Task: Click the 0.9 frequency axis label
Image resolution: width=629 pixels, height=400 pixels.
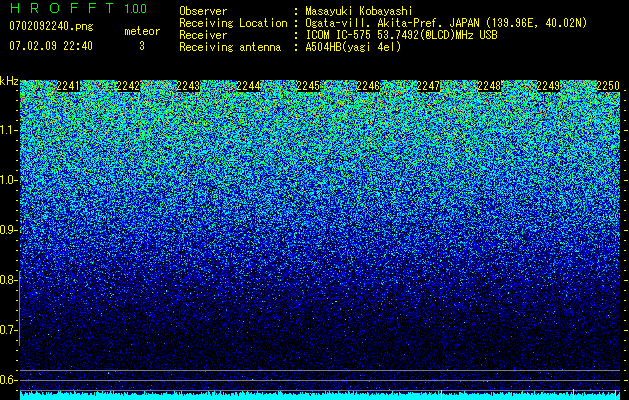Action: 8,230
